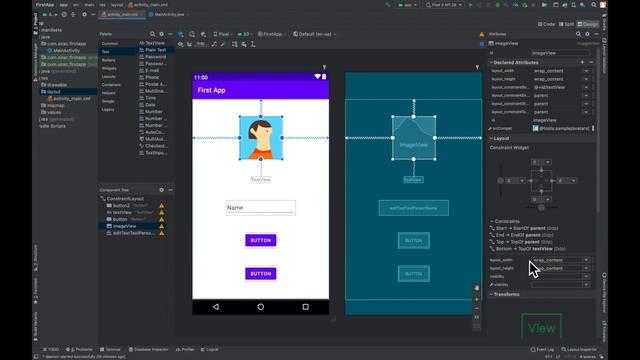Click the Name text field in preview
Image resolution: width=640 pixels, height=360 pixels.
point(260,208)
